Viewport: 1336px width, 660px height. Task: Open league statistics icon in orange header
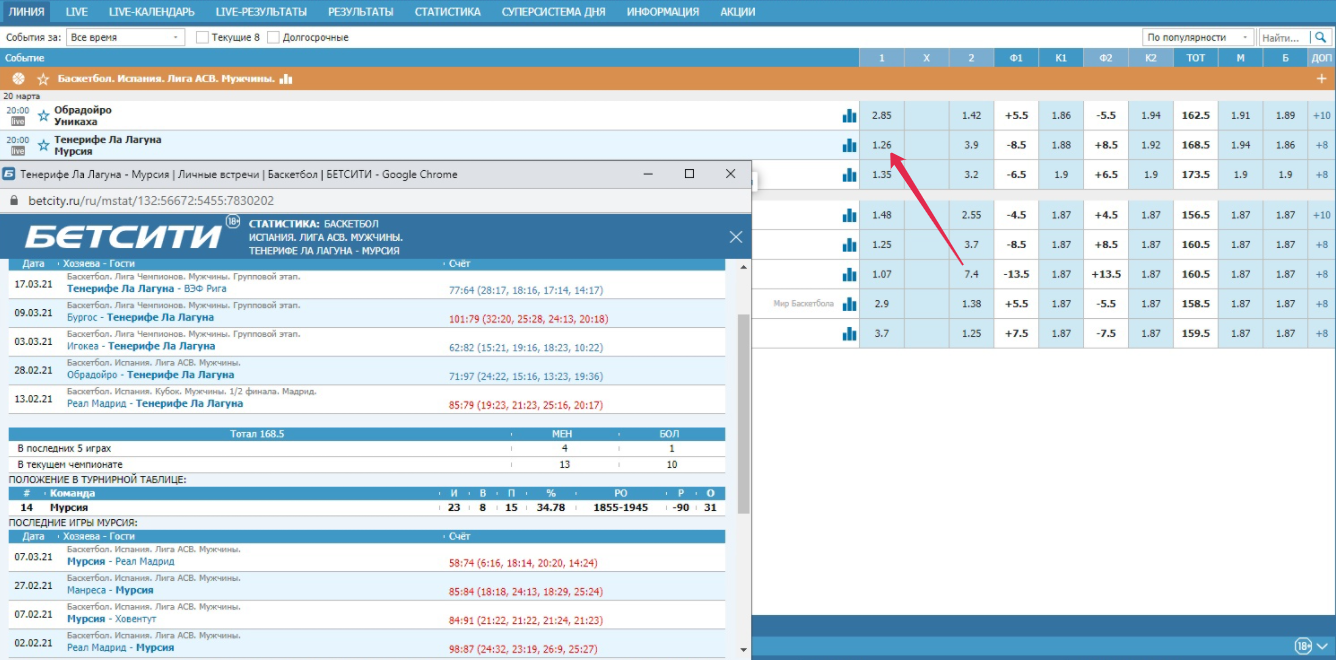coord(286,79)
